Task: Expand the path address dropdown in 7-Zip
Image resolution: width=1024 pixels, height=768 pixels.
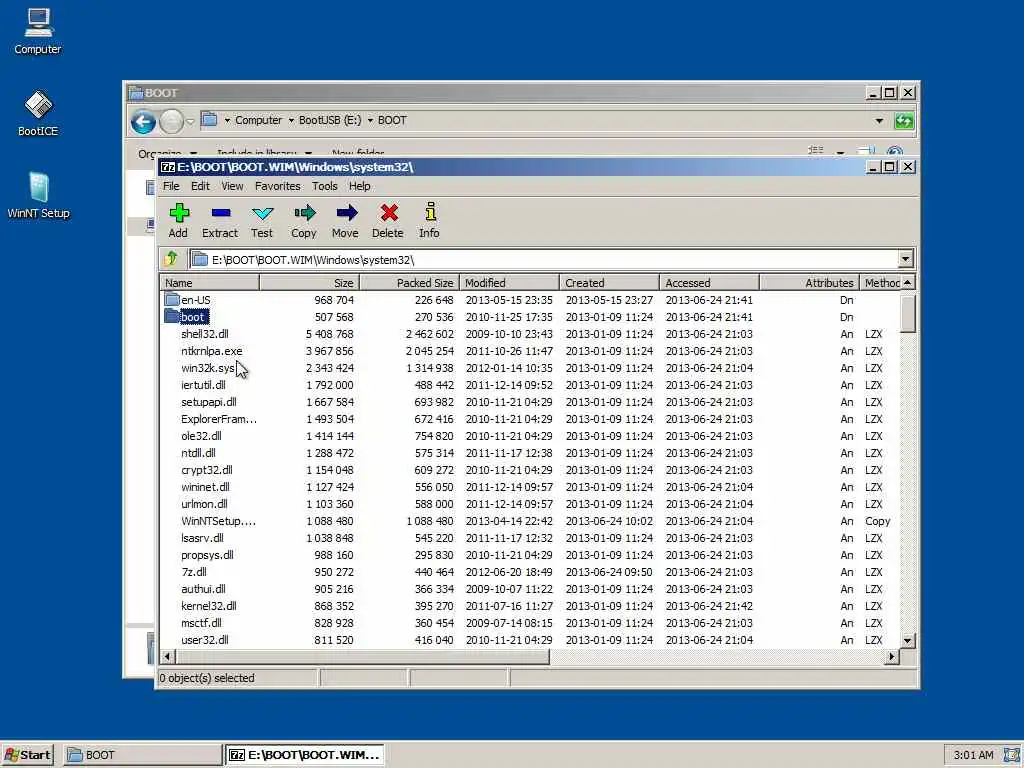Action: tap(905, 259)
